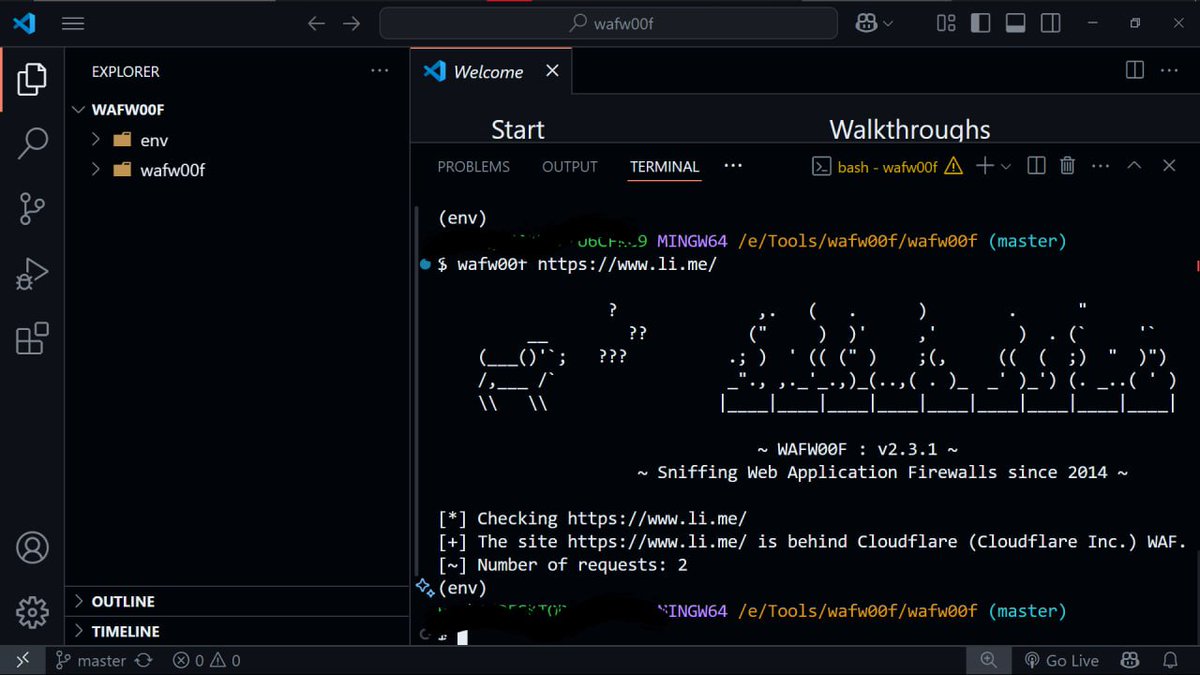This screenshot has width=1200, height=675.
Task: Open the Copilot chat icon in title bar
Action: point(867,23)
